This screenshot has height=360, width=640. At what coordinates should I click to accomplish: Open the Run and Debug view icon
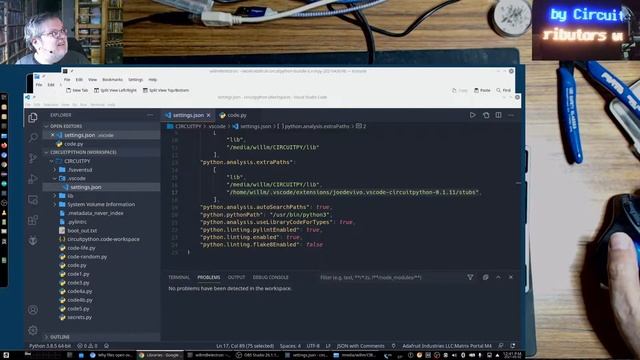click(33, 179)
